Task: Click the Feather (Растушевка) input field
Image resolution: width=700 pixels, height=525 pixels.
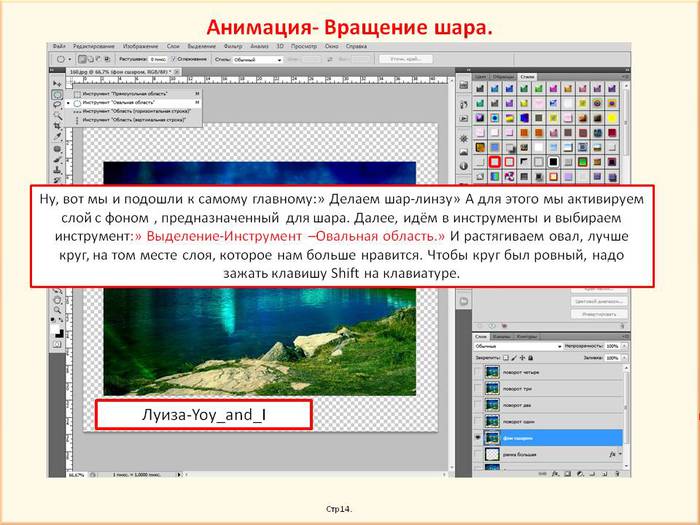Action: (158, 59)
